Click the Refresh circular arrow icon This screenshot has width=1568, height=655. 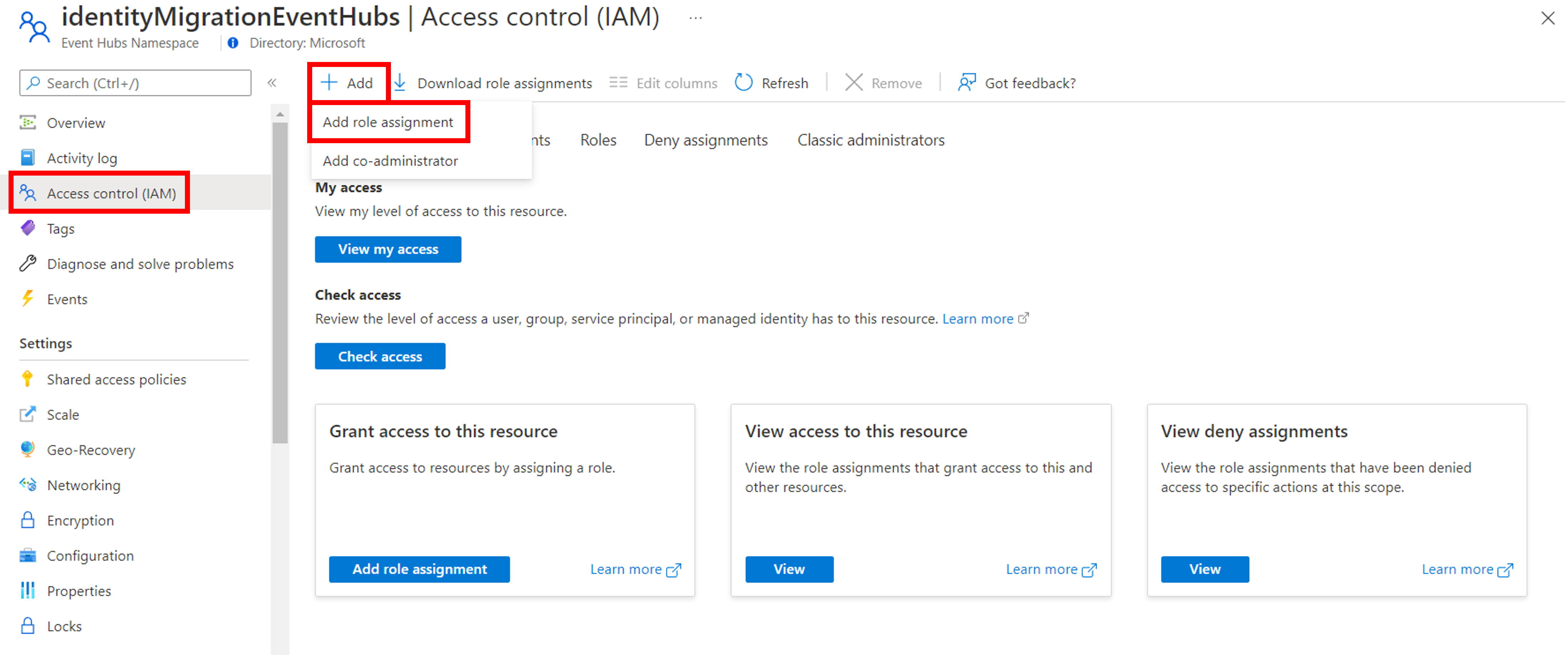pyautogui.click(x=744, y=83)
